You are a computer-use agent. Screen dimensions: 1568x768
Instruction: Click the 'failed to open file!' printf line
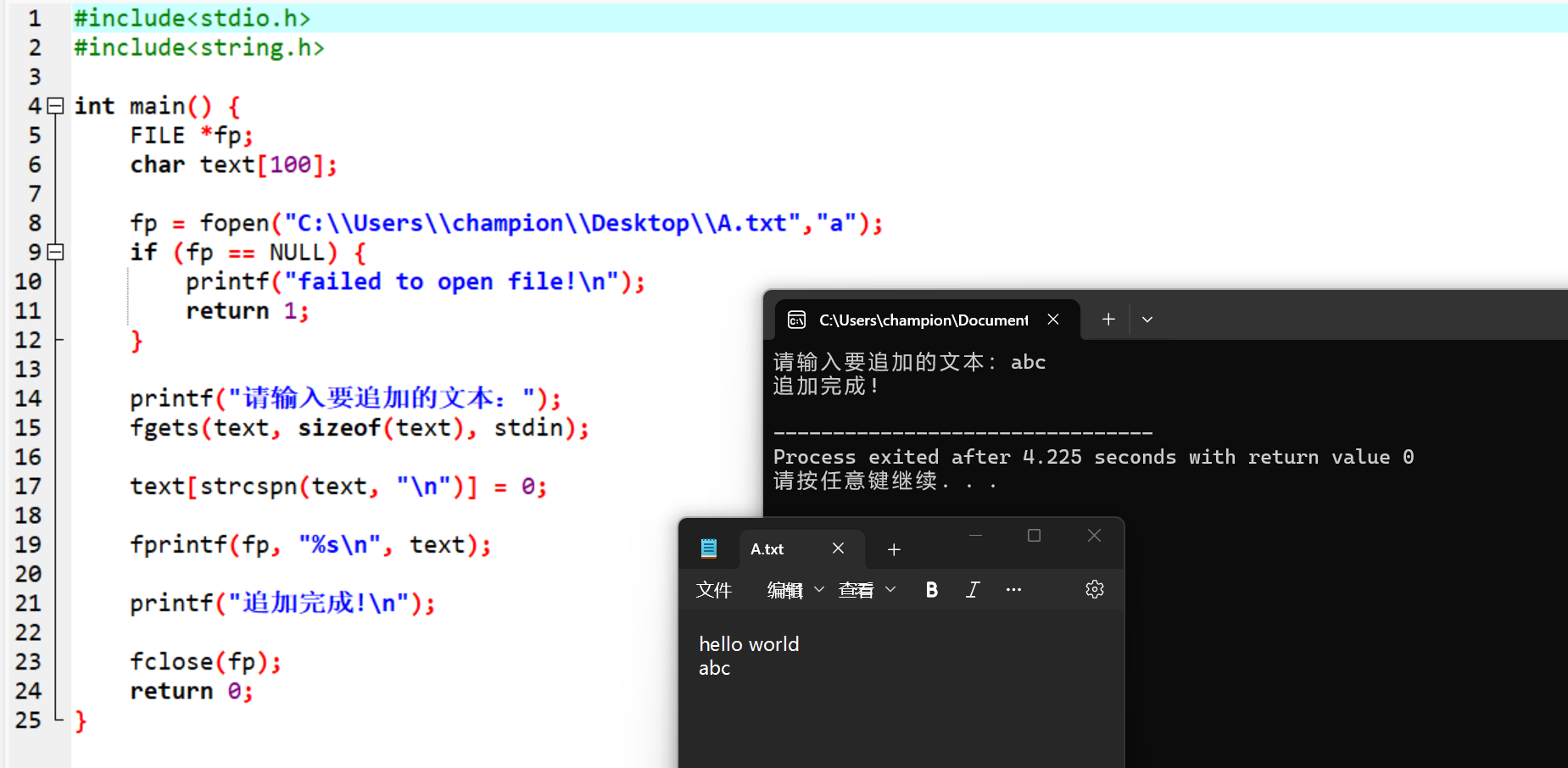416,281
